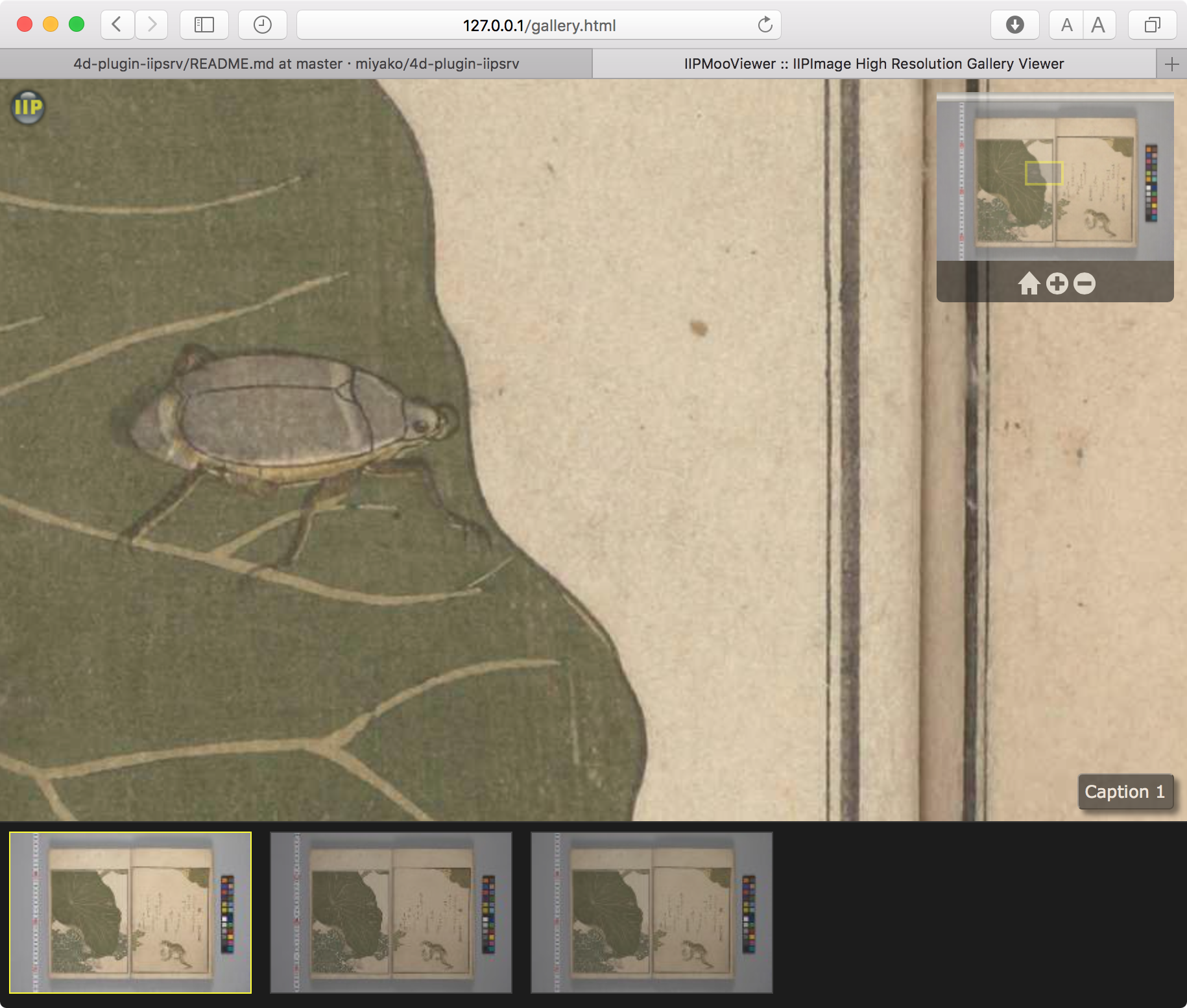Go forward in Safari history
Screen dimensions: 1187x1008
click(151, 25)
